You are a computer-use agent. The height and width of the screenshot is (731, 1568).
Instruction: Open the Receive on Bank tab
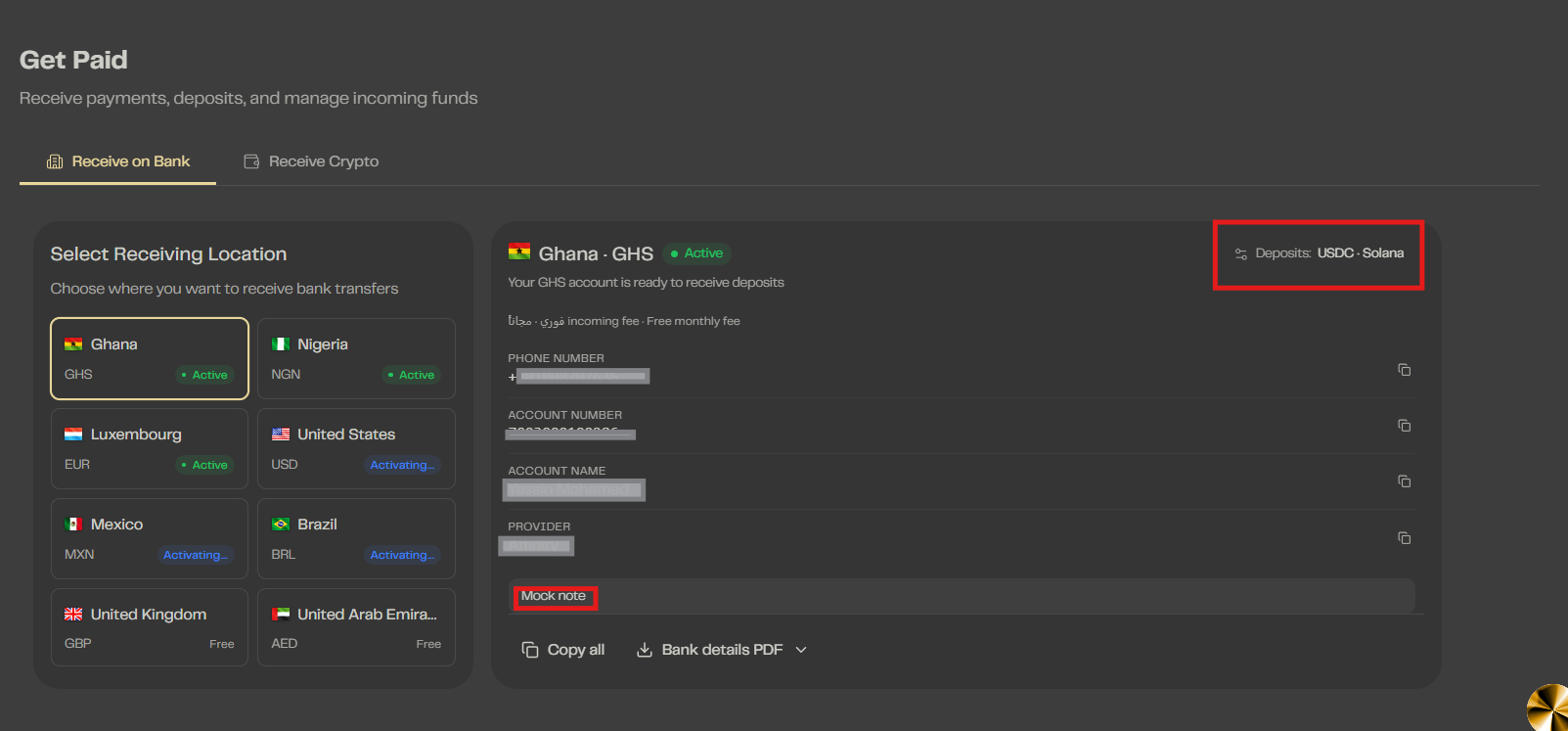(118, 161)
